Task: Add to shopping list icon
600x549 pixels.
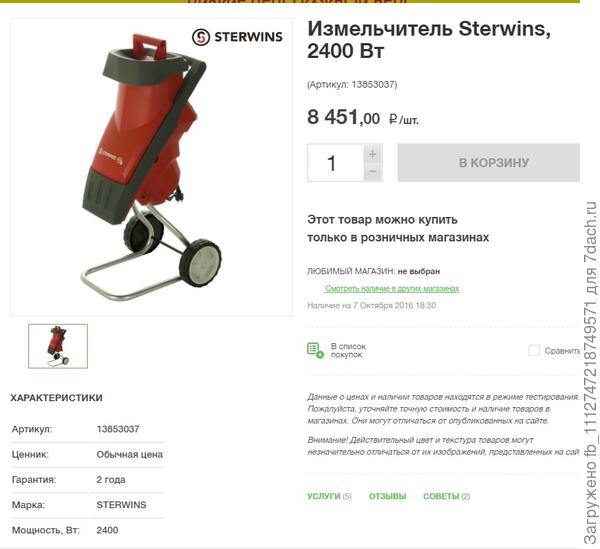Action: (315, 350)
